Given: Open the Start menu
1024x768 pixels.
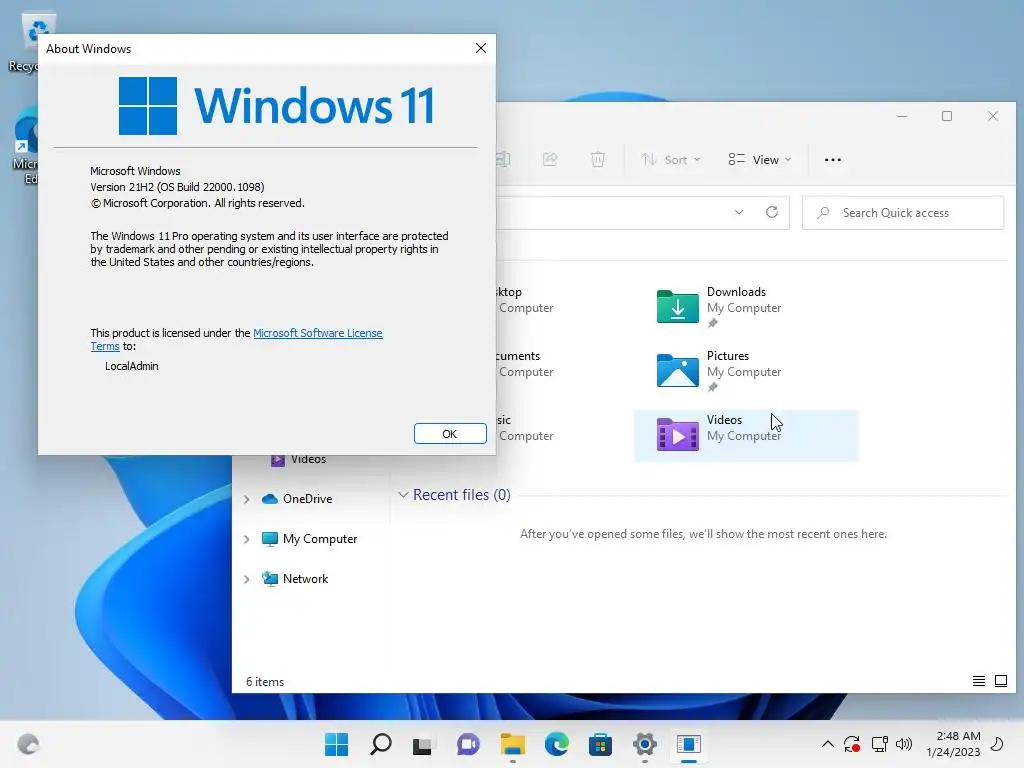Looking at the screenshot, I should pyautogui.click(x=336, y=744).
